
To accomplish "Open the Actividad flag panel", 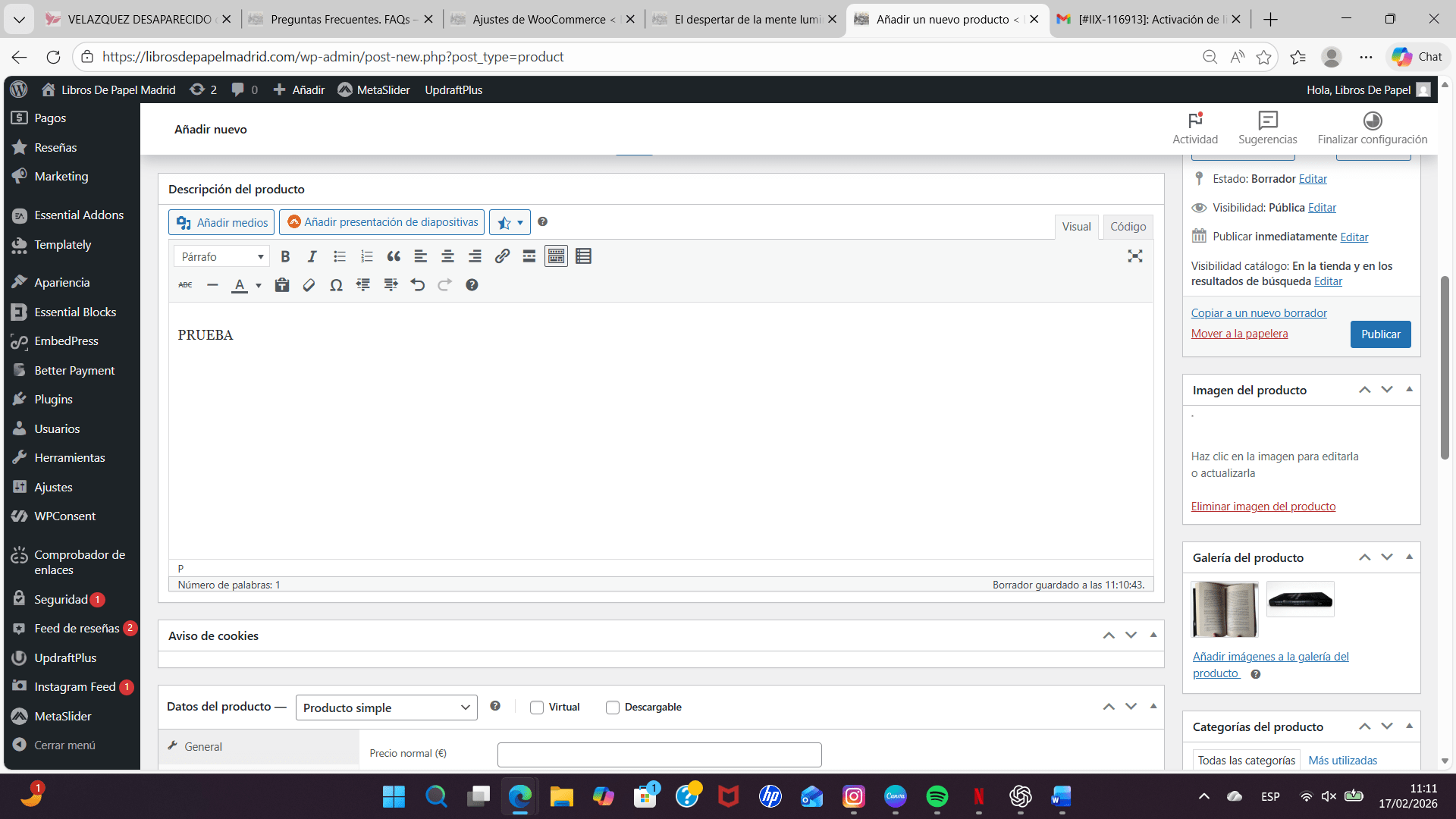I will pyautogui.click(x=1195, y=128).
